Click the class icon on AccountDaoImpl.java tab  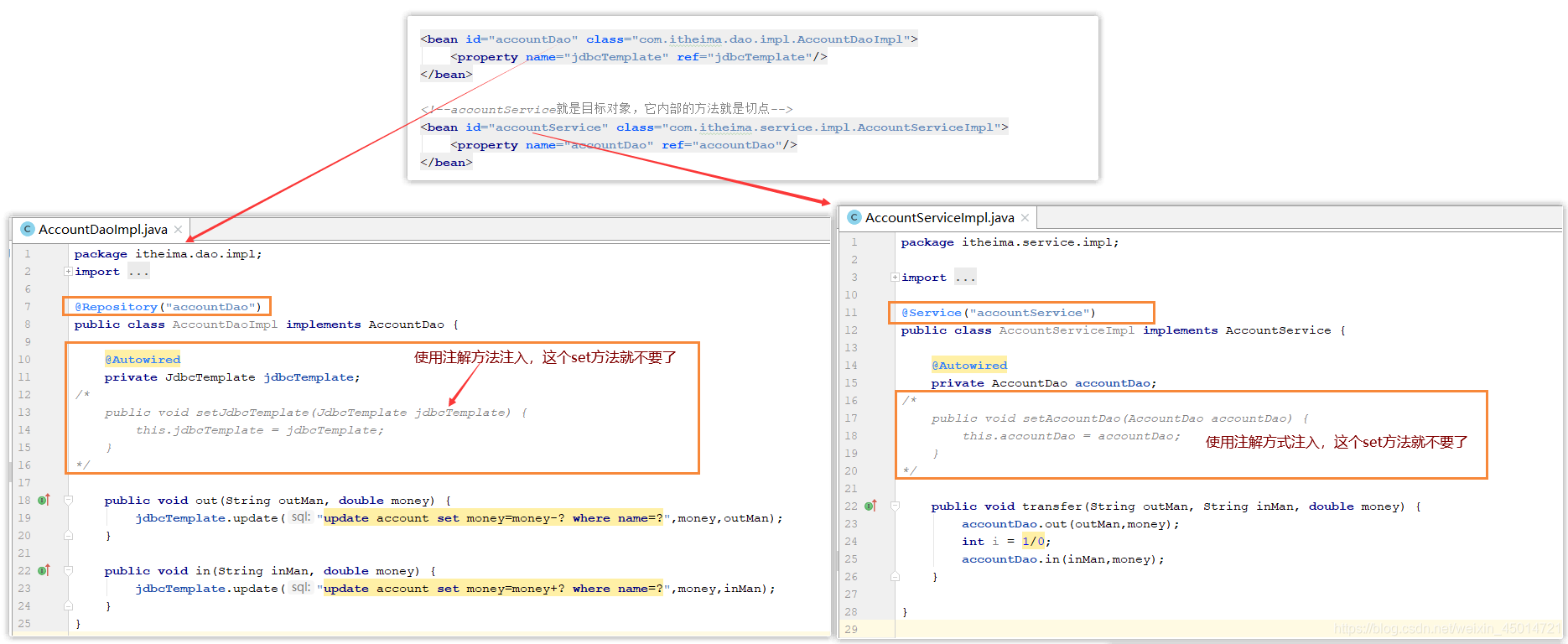(x=28, y=229)
